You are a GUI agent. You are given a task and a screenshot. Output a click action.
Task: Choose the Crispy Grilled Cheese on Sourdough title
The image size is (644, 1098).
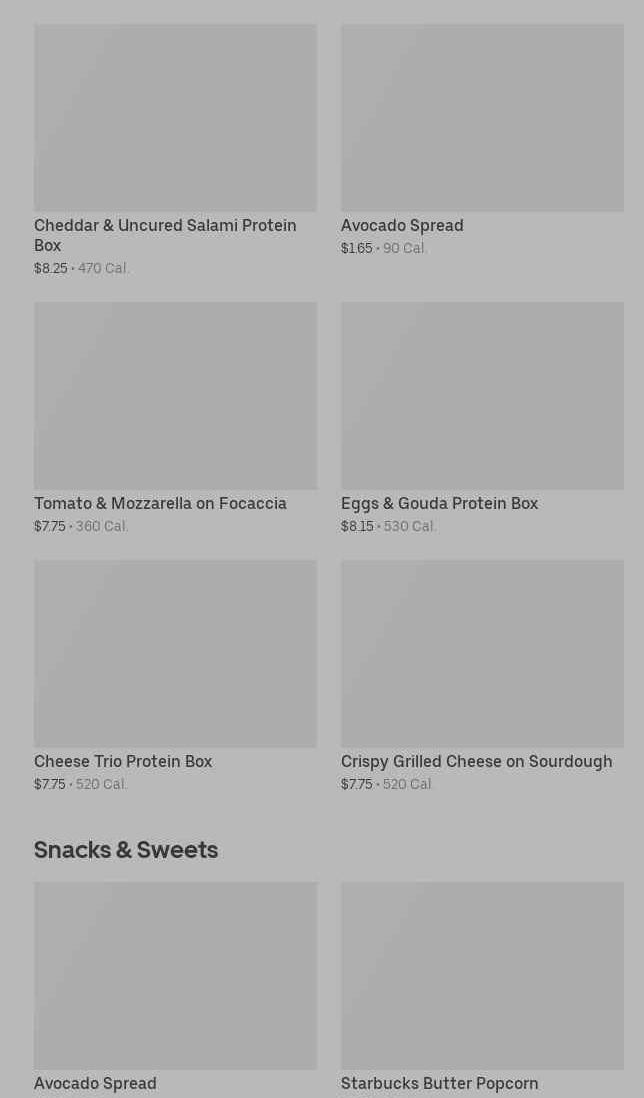476,762
